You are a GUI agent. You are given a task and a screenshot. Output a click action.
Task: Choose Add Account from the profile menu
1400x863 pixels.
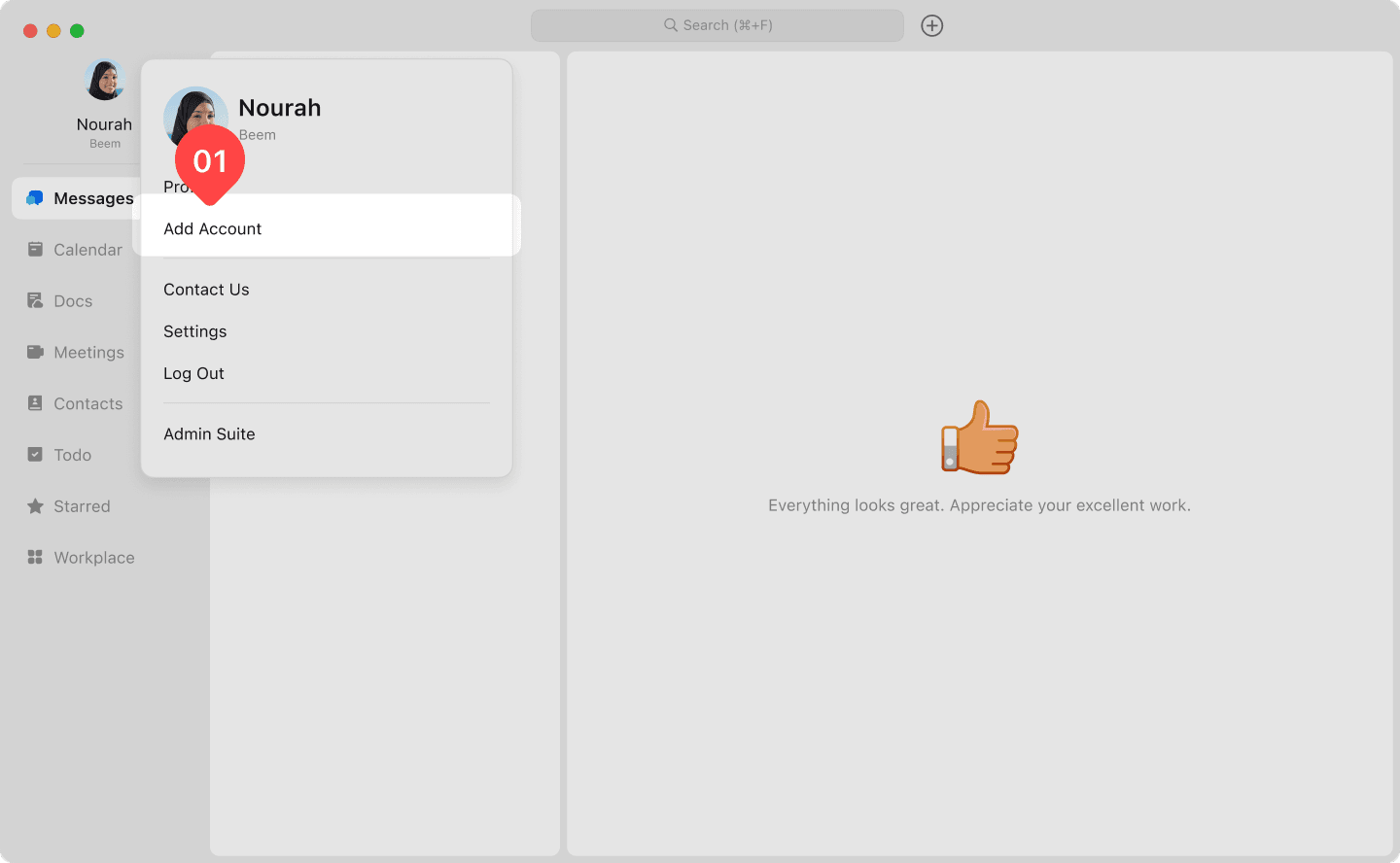tap(213, 229)
